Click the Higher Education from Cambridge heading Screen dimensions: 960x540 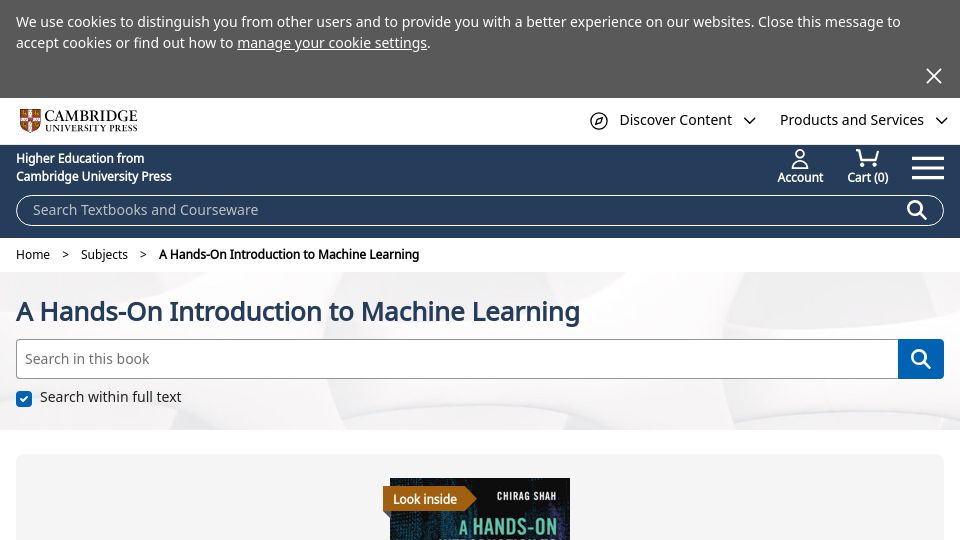pos(94,167)
